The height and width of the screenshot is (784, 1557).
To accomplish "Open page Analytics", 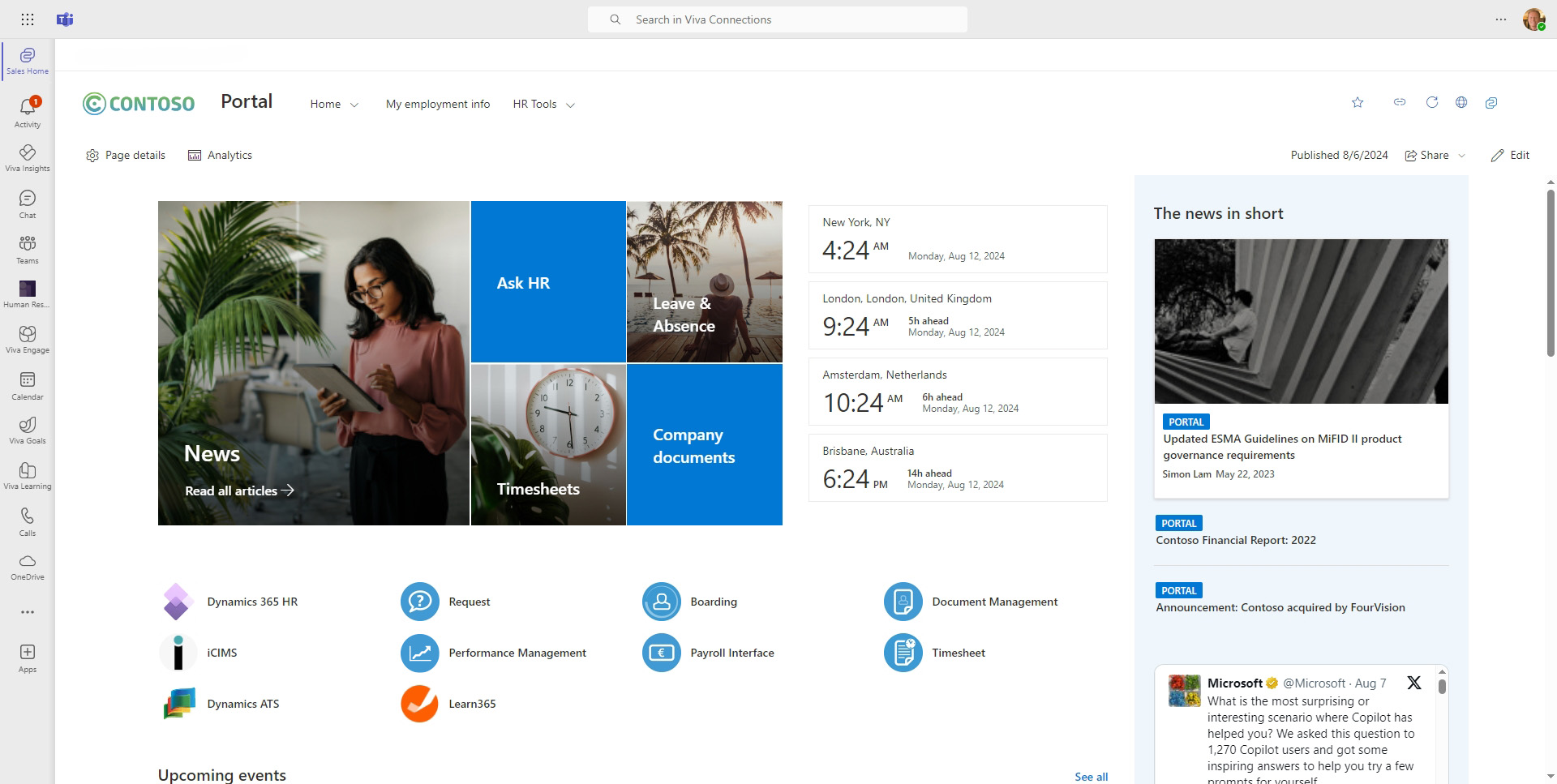I will pos(220,155).
